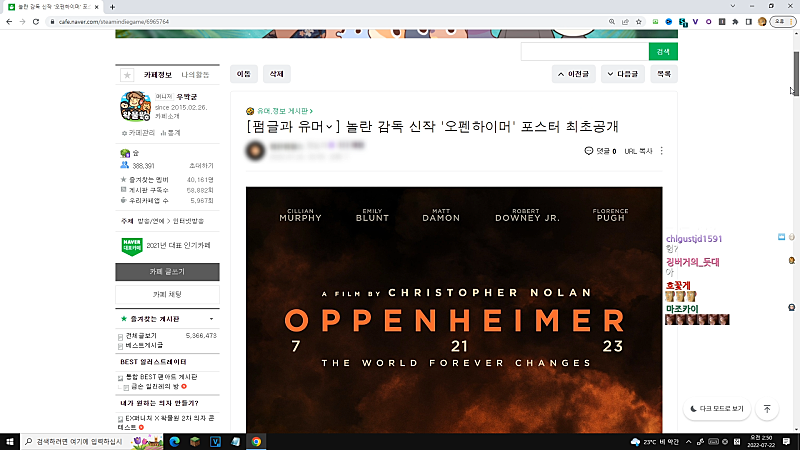Click the cafe search input field

(585, 52)
